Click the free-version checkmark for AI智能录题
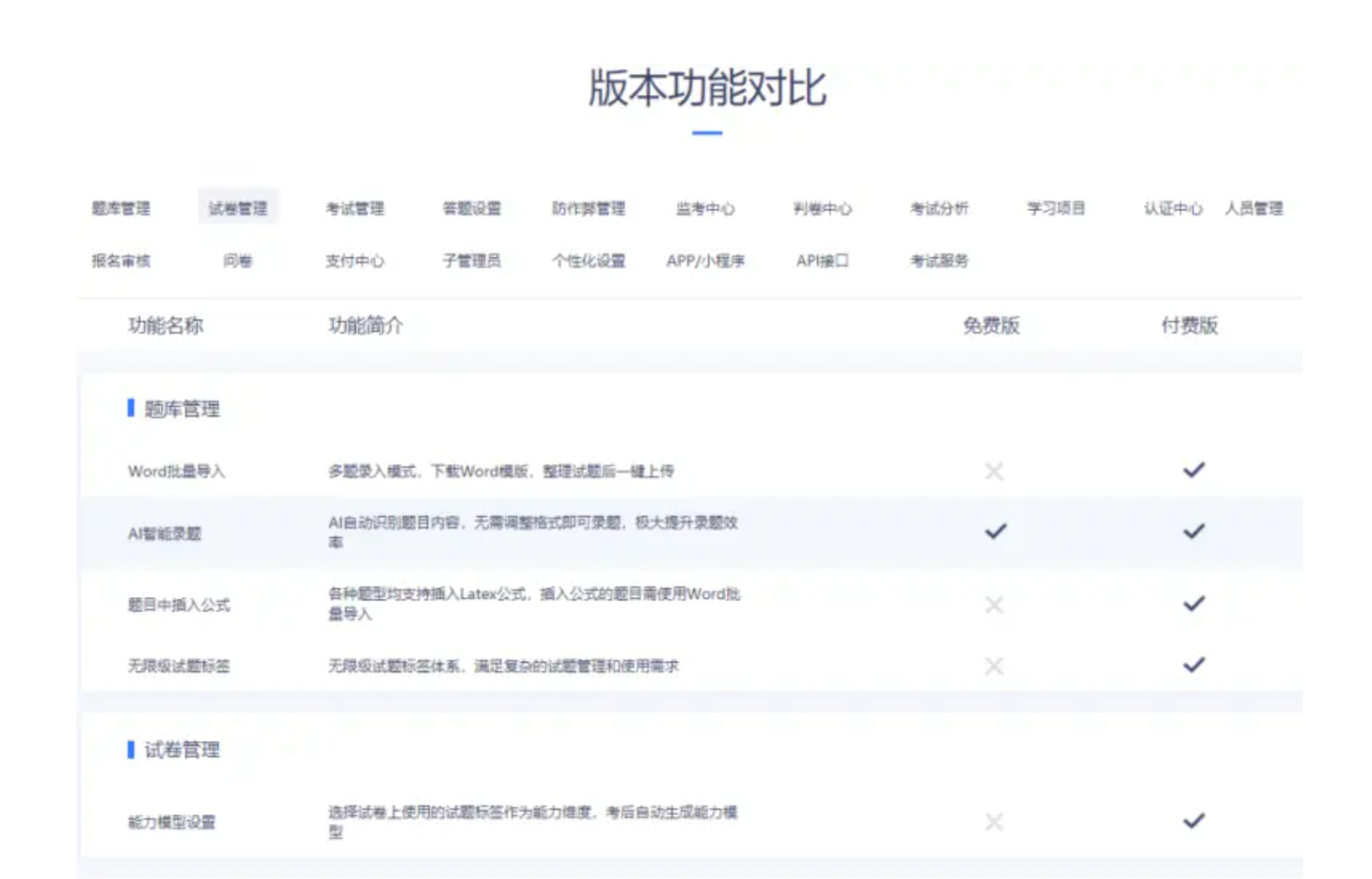This screenshot has height=879, width=1372. click(995, 532)
